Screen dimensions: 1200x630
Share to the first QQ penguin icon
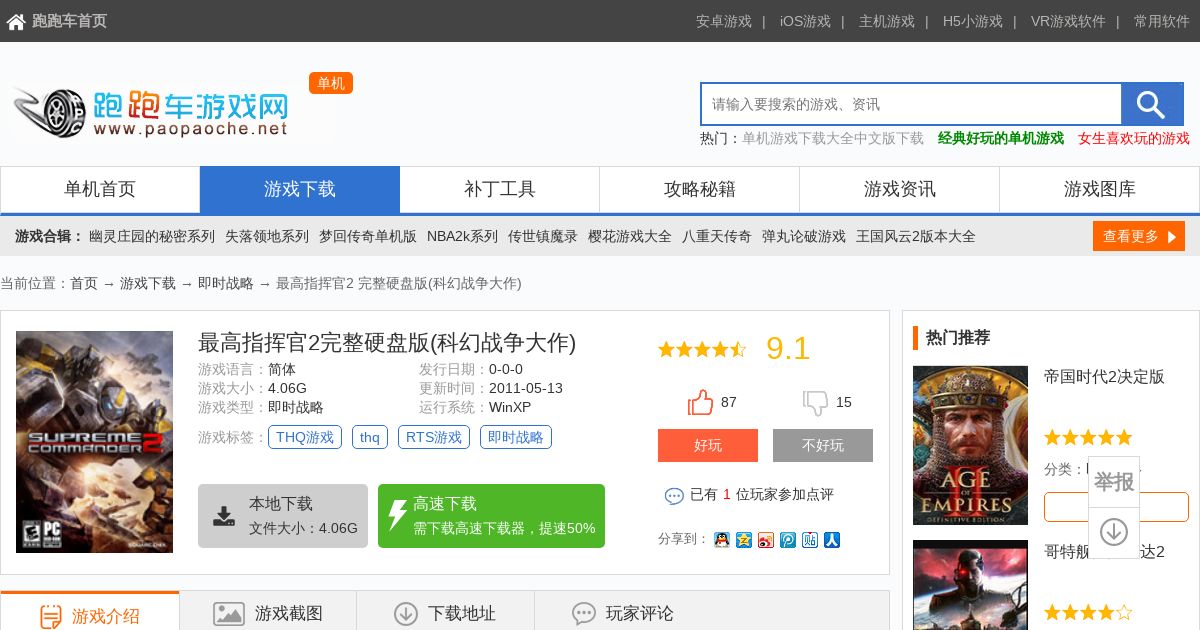point(722,540)
